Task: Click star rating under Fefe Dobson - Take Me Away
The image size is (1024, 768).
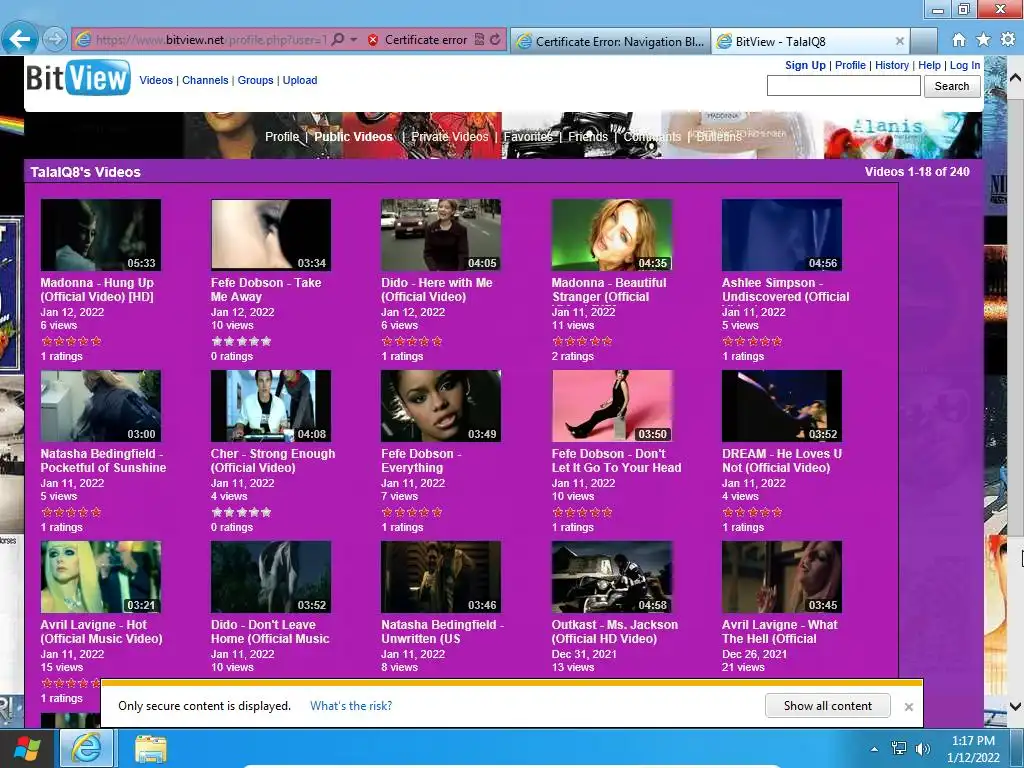Action: [241, 342]
